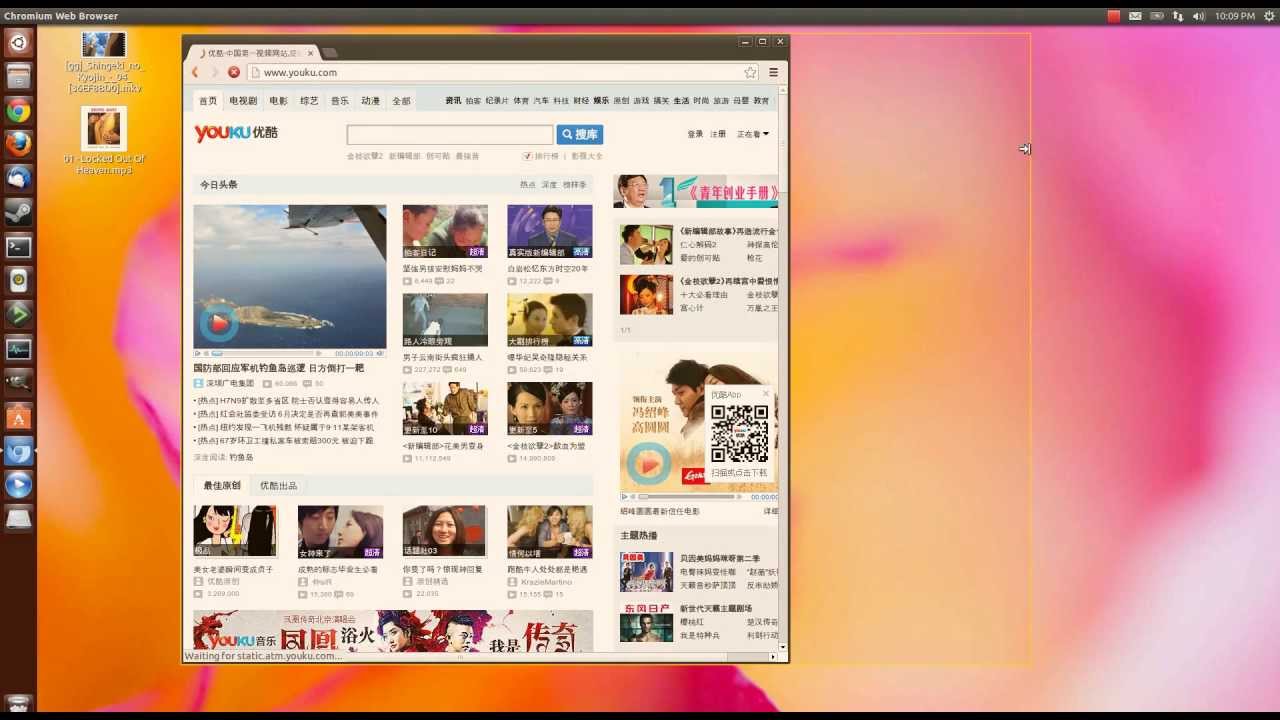Select the 动漫 navigation tab
Screen dimensions: 1280x720
click(x=371, y=101)
